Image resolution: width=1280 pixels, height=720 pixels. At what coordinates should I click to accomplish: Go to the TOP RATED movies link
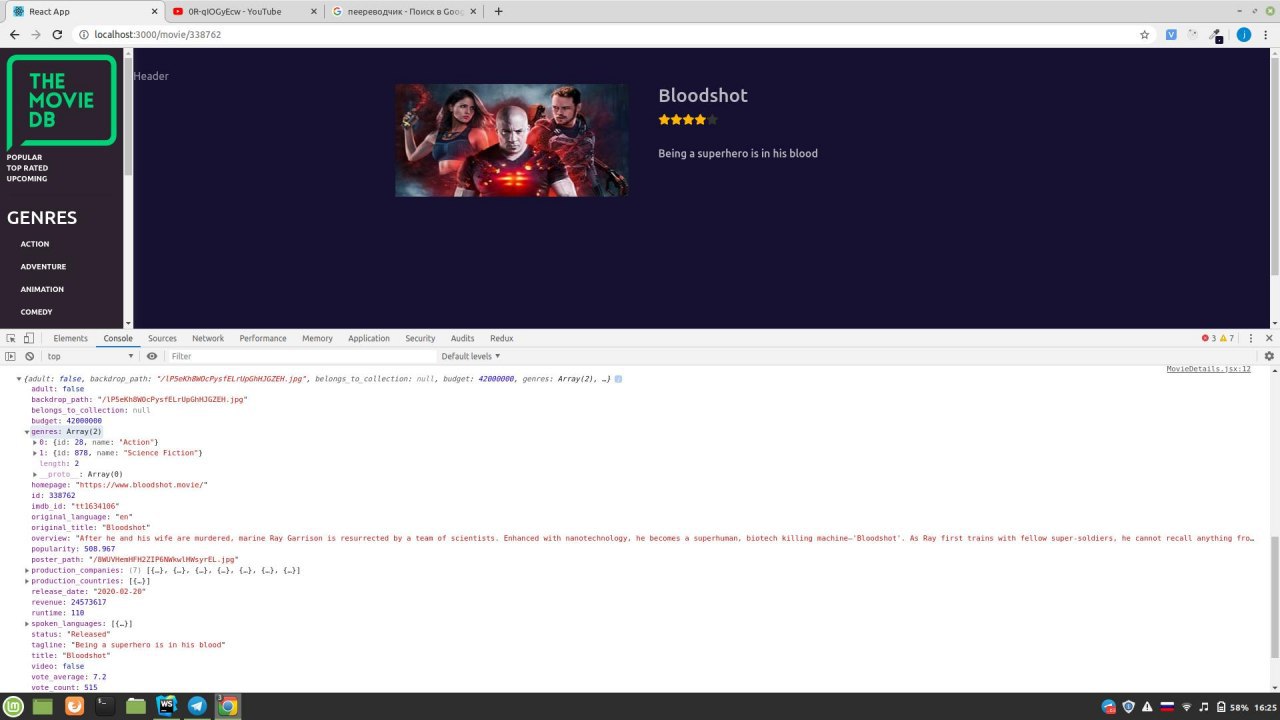(x=27, y=168)
